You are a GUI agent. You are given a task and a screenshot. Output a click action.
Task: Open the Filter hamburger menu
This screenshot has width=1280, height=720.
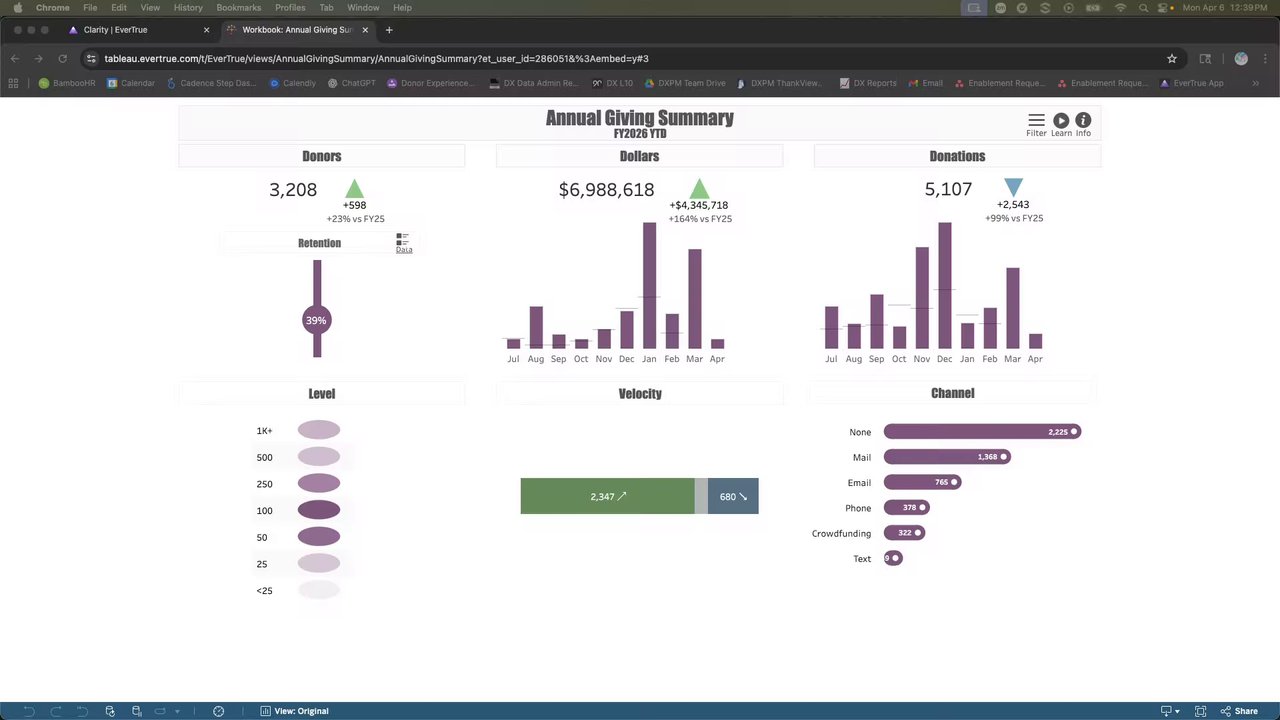[1036, 120]
